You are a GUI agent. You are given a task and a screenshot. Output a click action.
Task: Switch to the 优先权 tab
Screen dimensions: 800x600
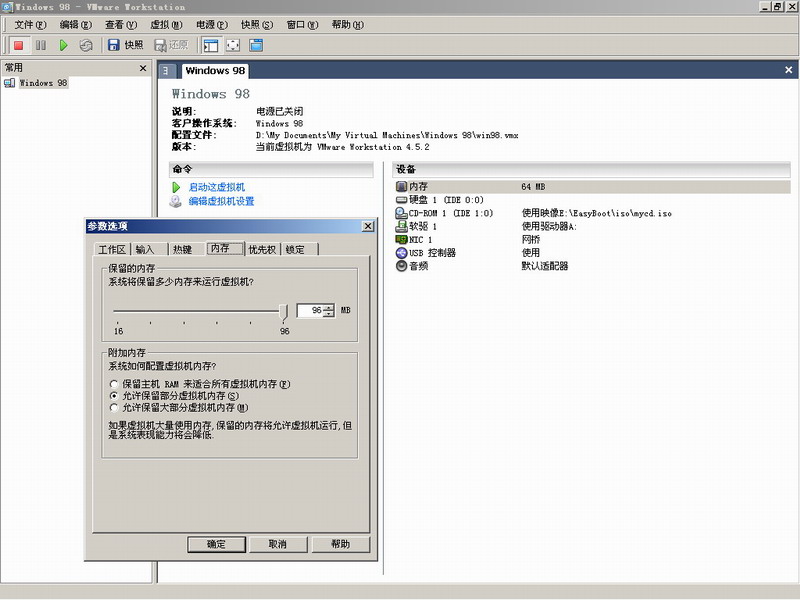pos(262,249)
